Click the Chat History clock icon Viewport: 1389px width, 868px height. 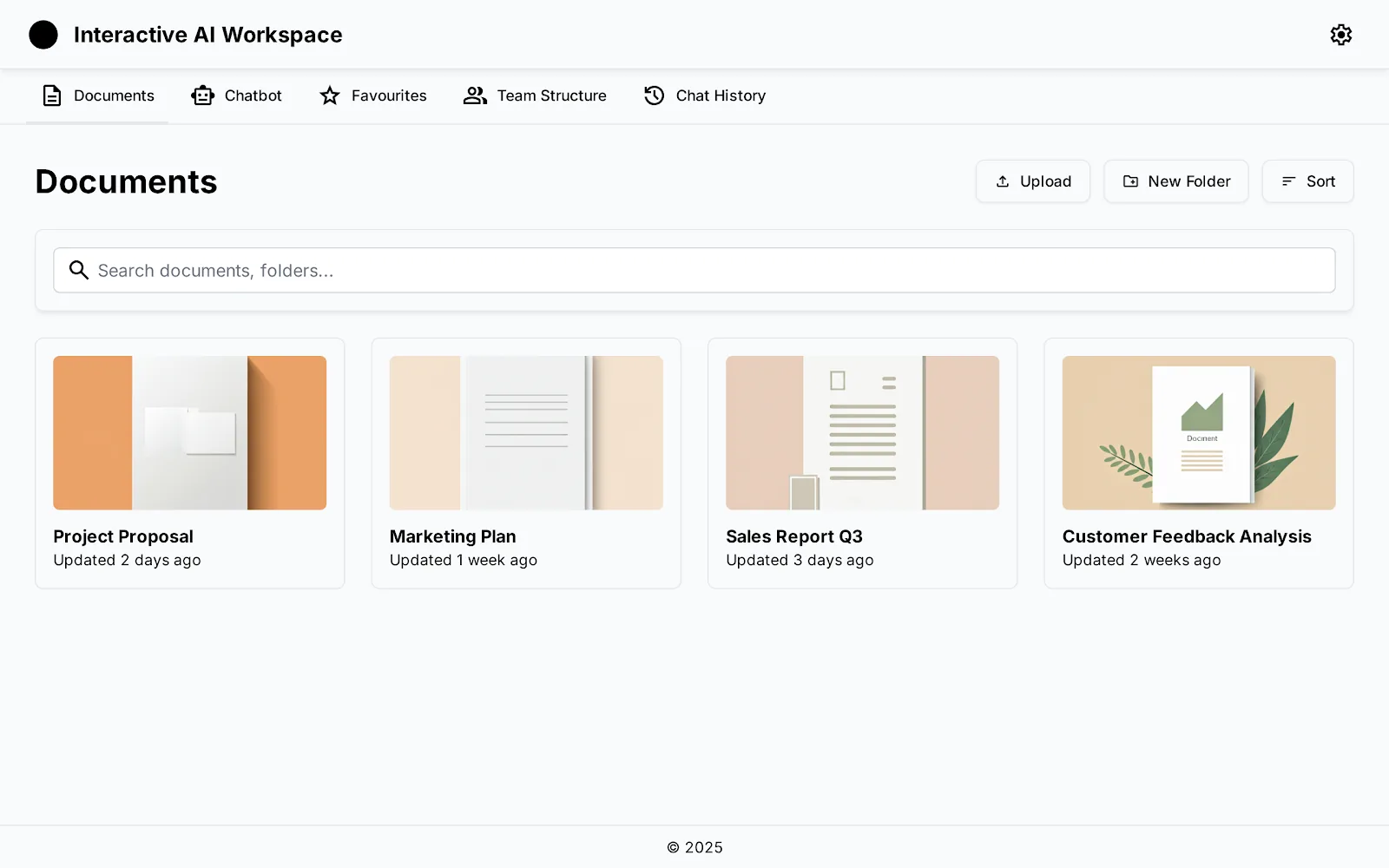(655, 95)
